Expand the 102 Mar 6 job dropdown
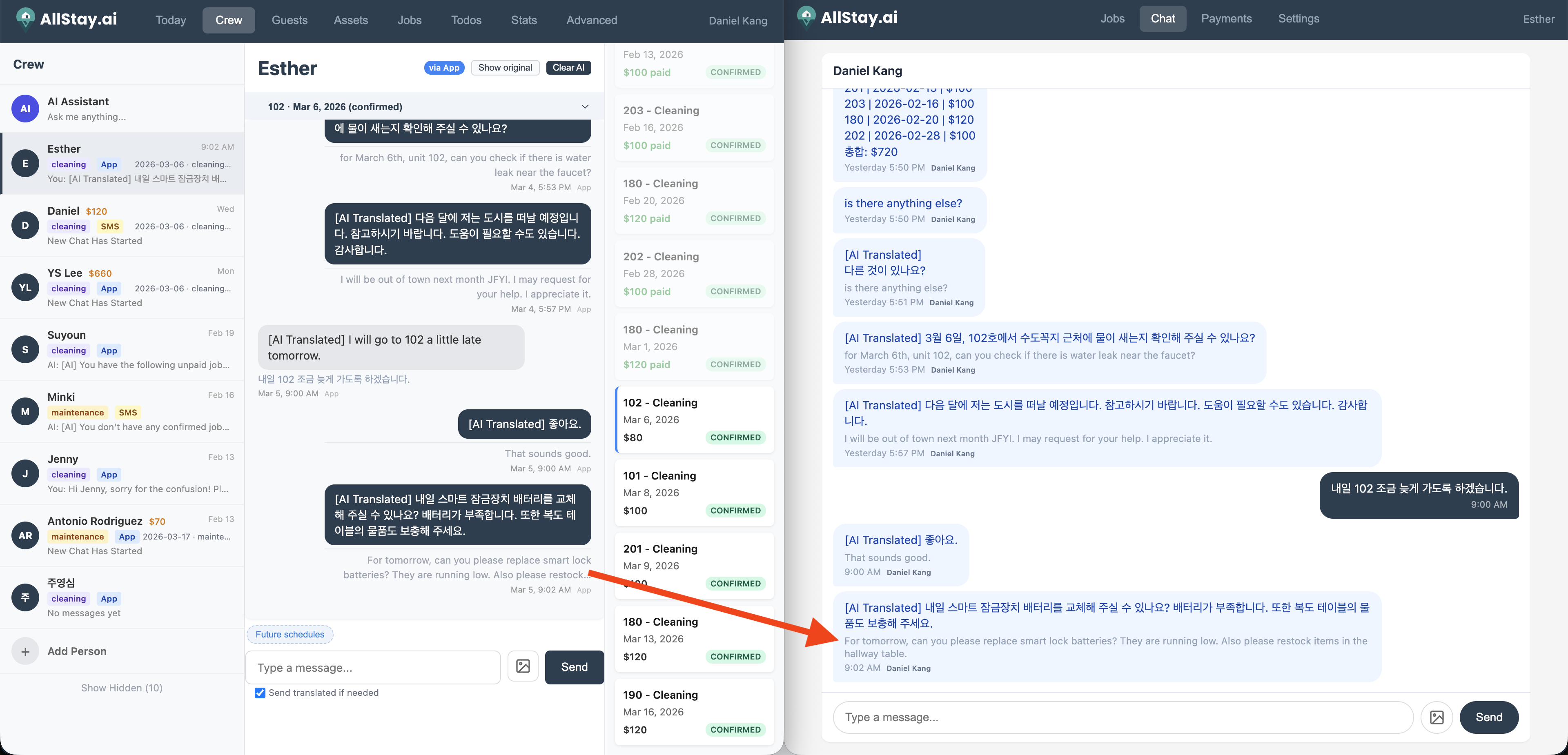 tap(584, 107)
